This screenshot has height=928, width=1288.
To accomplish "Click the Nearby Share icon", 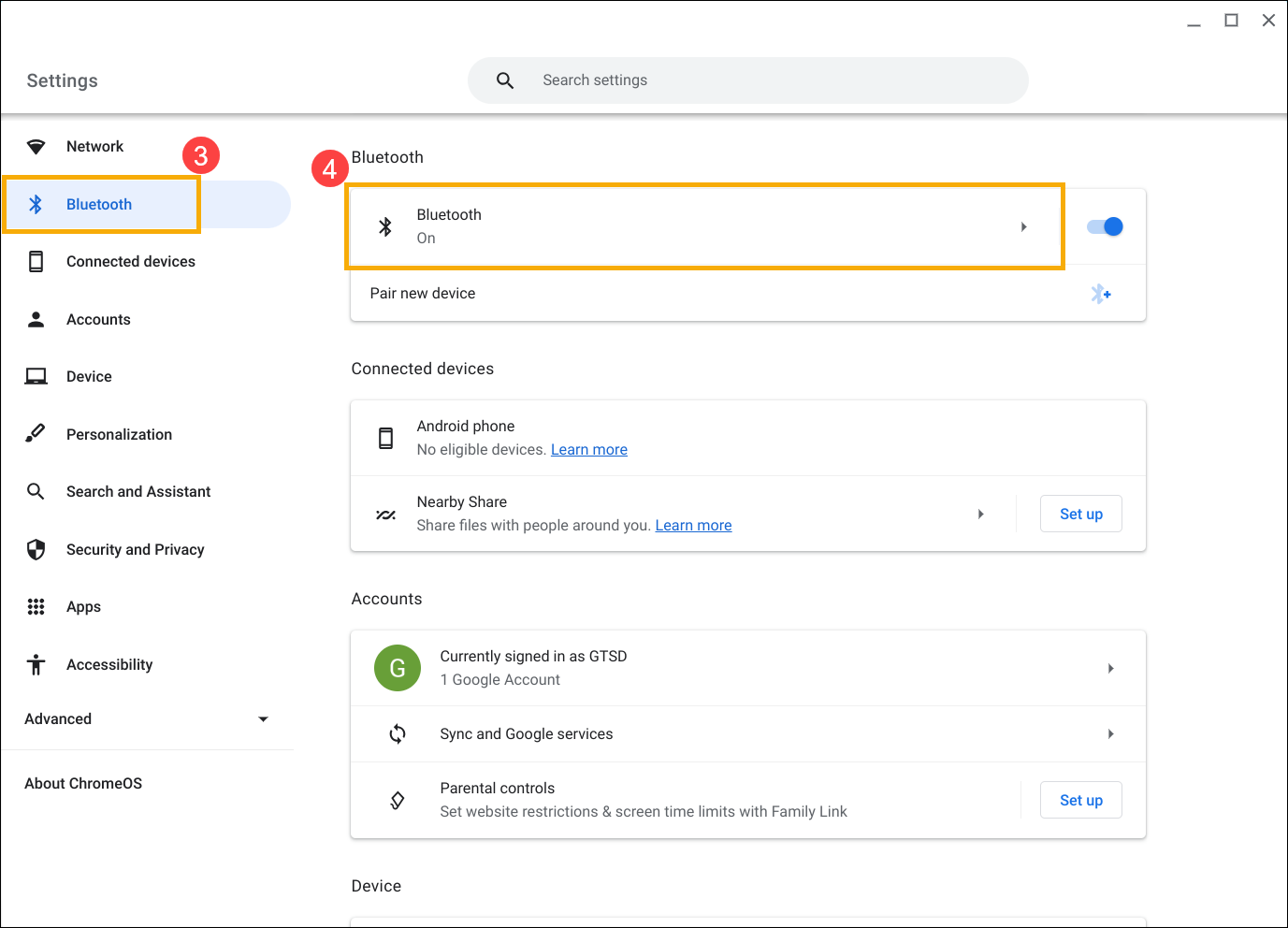I will [x=385, y=515].
